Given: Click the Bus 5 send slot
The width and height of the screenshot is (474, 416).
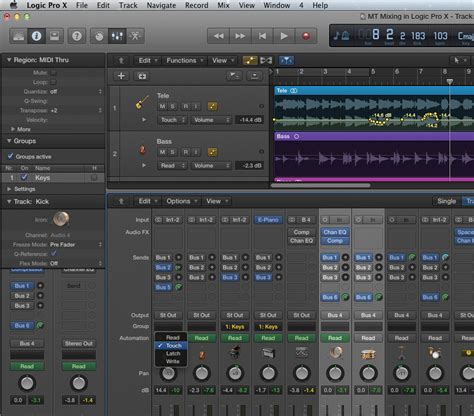Looking at the screenshot, I should click(x=163, y=287).
